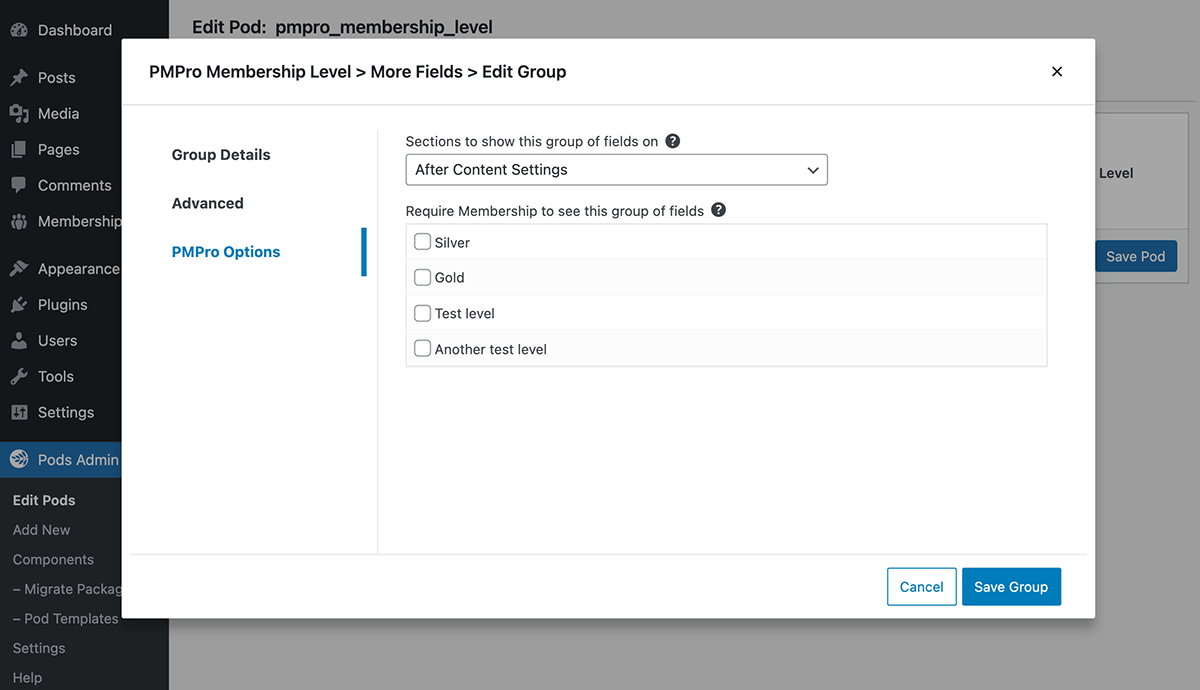Click the Settings sliders icon

[19, 412]
